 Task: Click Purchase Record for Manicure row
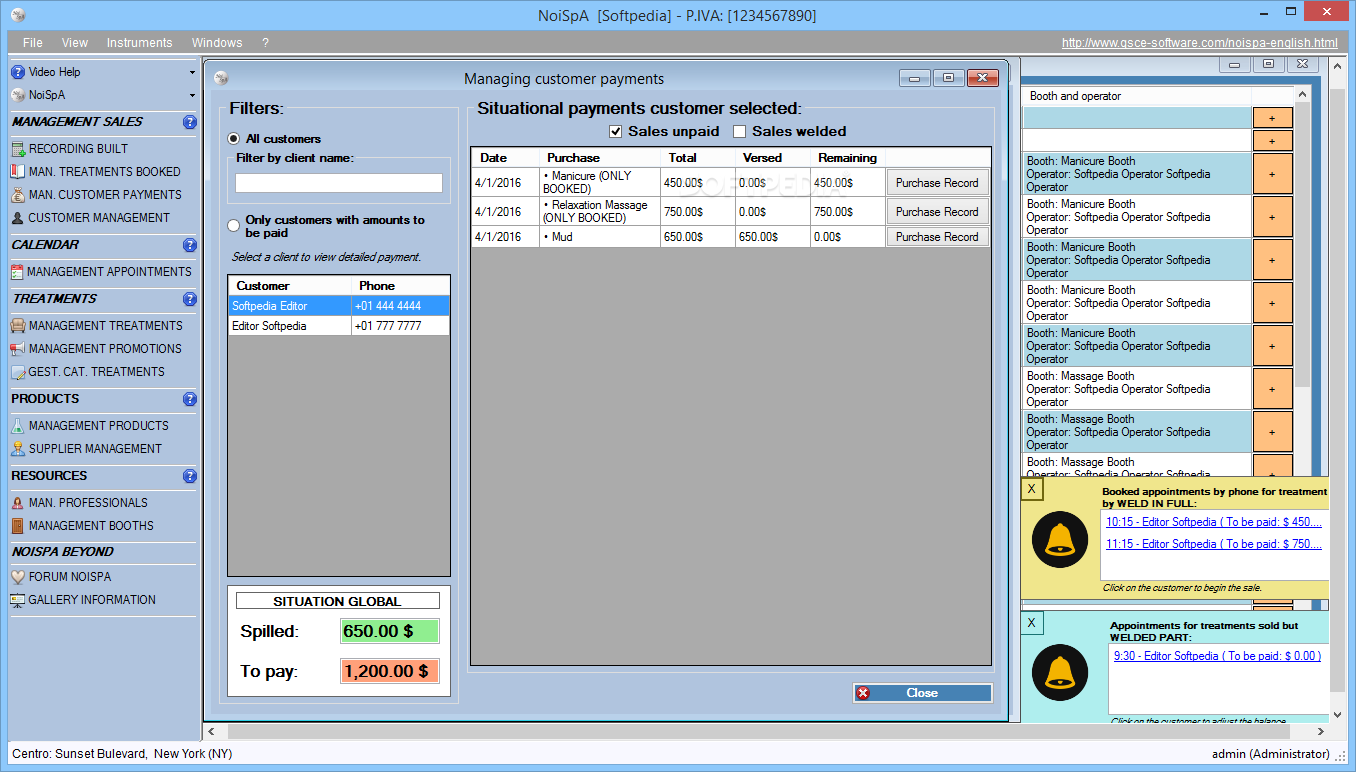(x=937, y=183)
